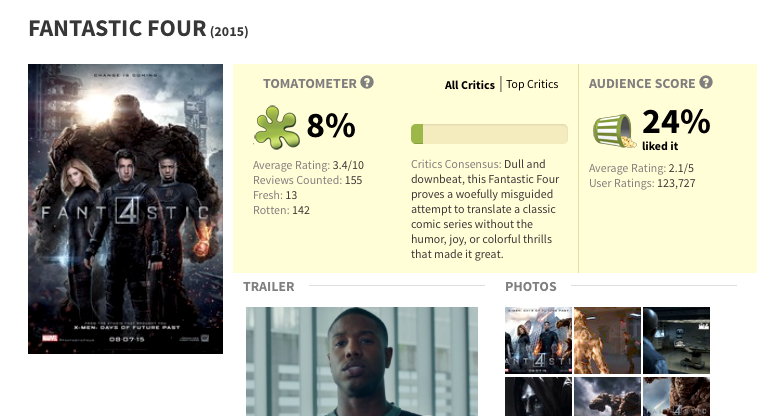
Task: Click the Tomatometer help question icon
Action: point(367,82)
